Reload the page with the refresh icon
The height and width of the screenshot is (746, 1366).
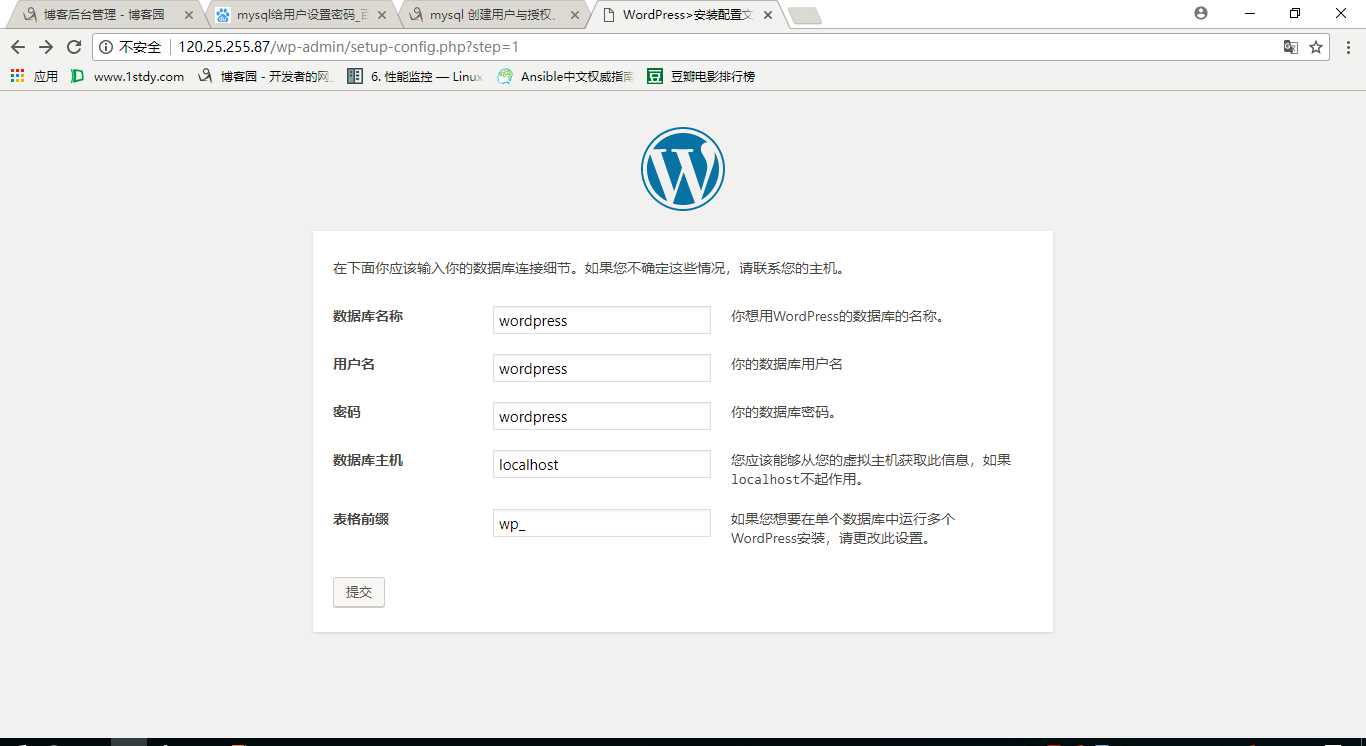(x=73, y=47)
